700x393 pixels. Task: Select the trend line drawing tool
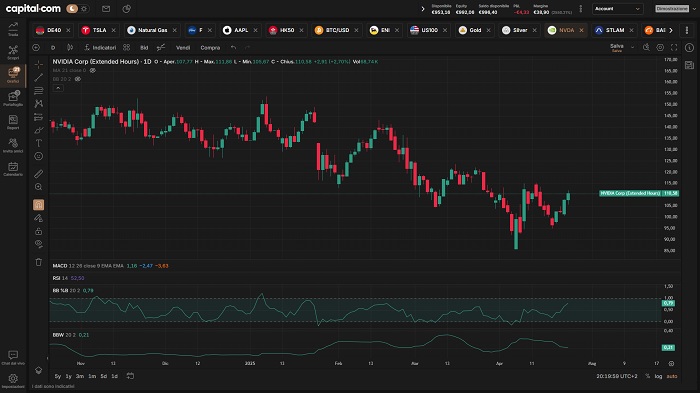tap(39, 78)
